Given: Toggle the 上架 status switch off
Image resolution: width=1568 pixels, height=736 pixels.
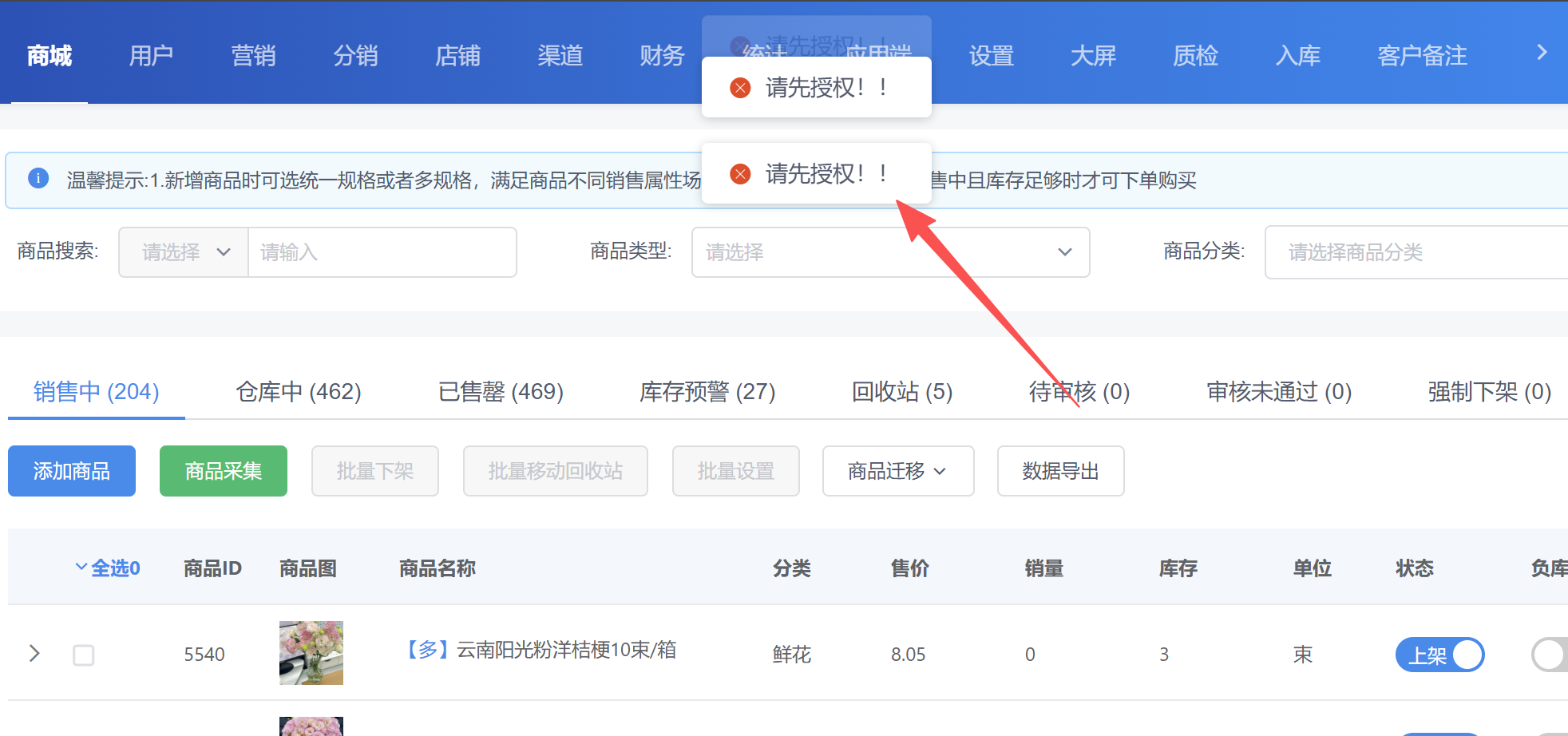Looking at the screenshot, I should point(1439,655).
